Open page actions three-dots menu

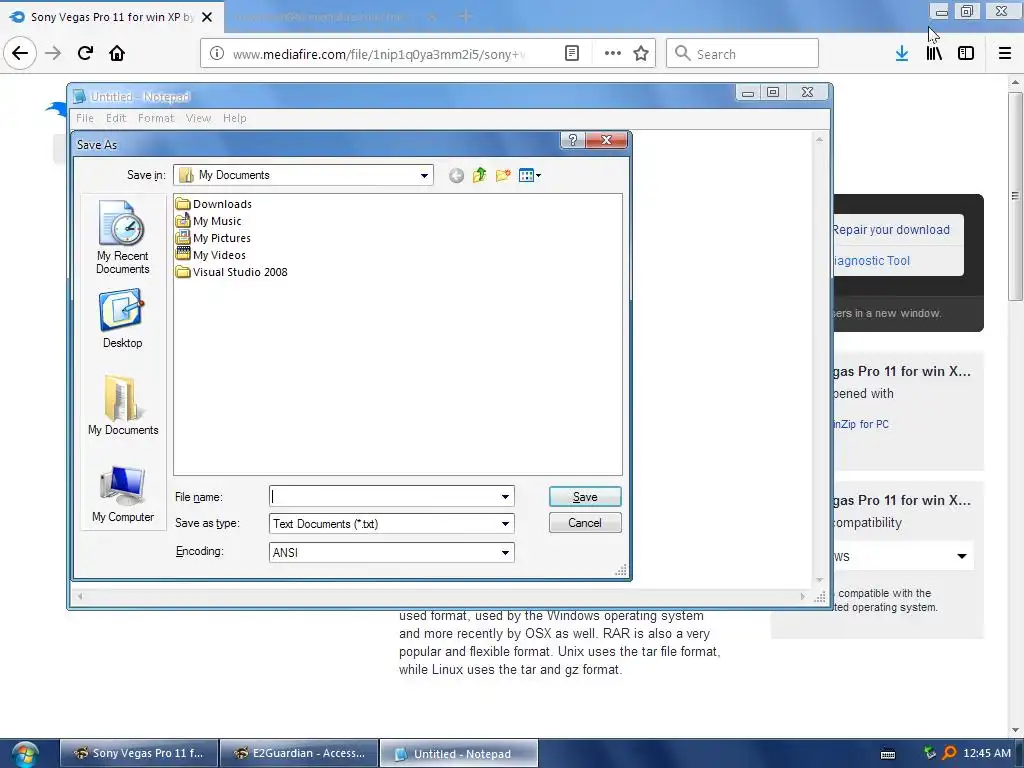(x=613, y=54)
